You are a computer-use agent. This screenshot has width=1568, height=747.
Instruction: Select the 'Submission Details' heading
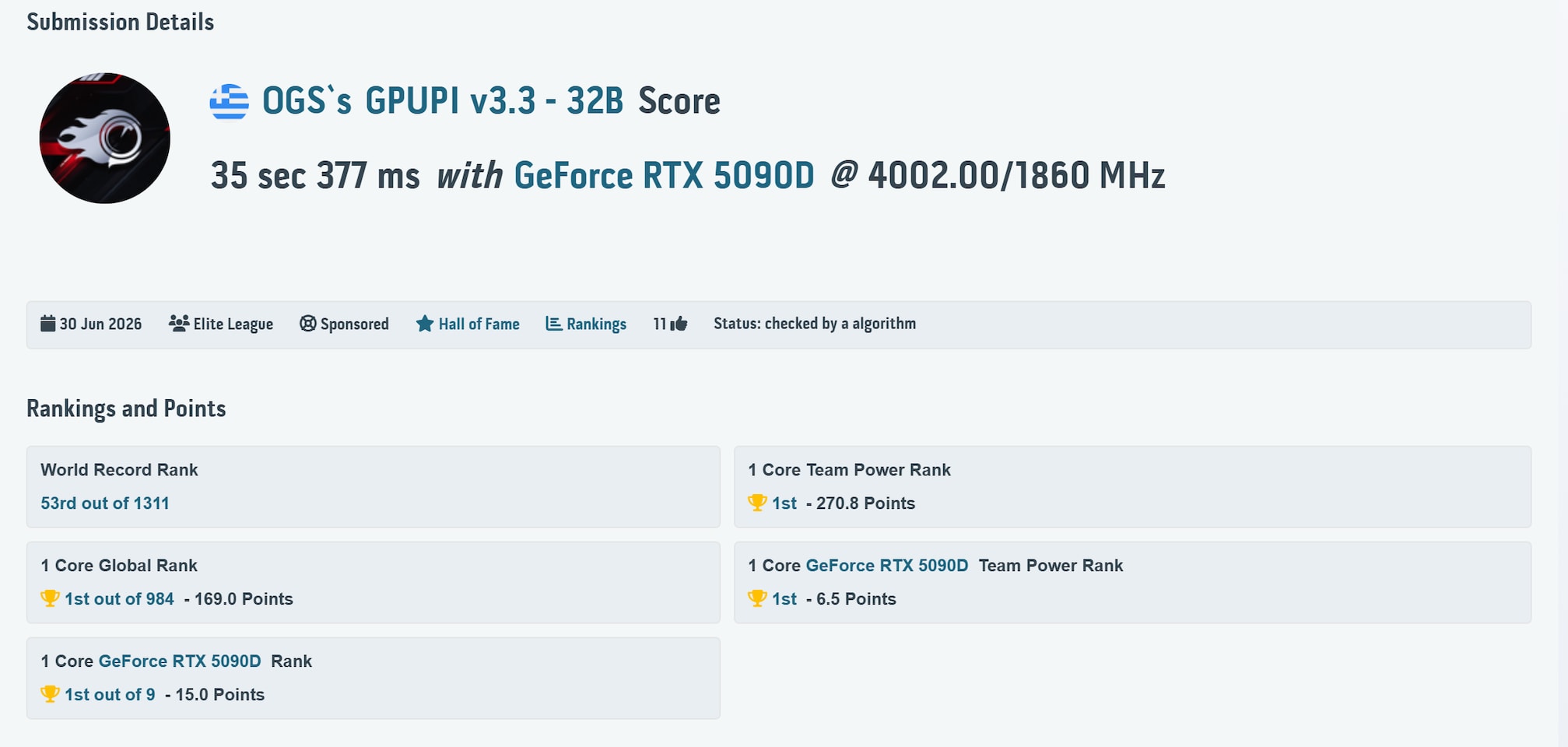click(121, 22)
